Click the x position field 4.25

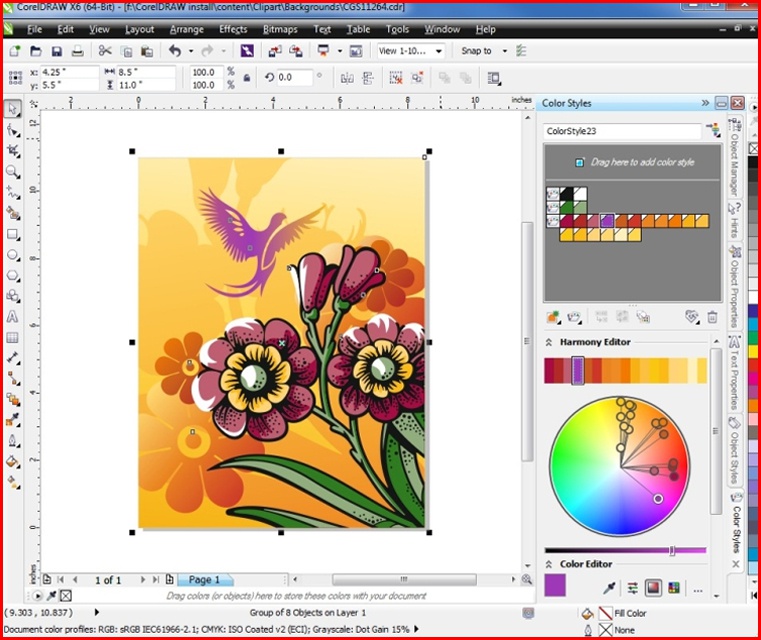tap(69, 72)
